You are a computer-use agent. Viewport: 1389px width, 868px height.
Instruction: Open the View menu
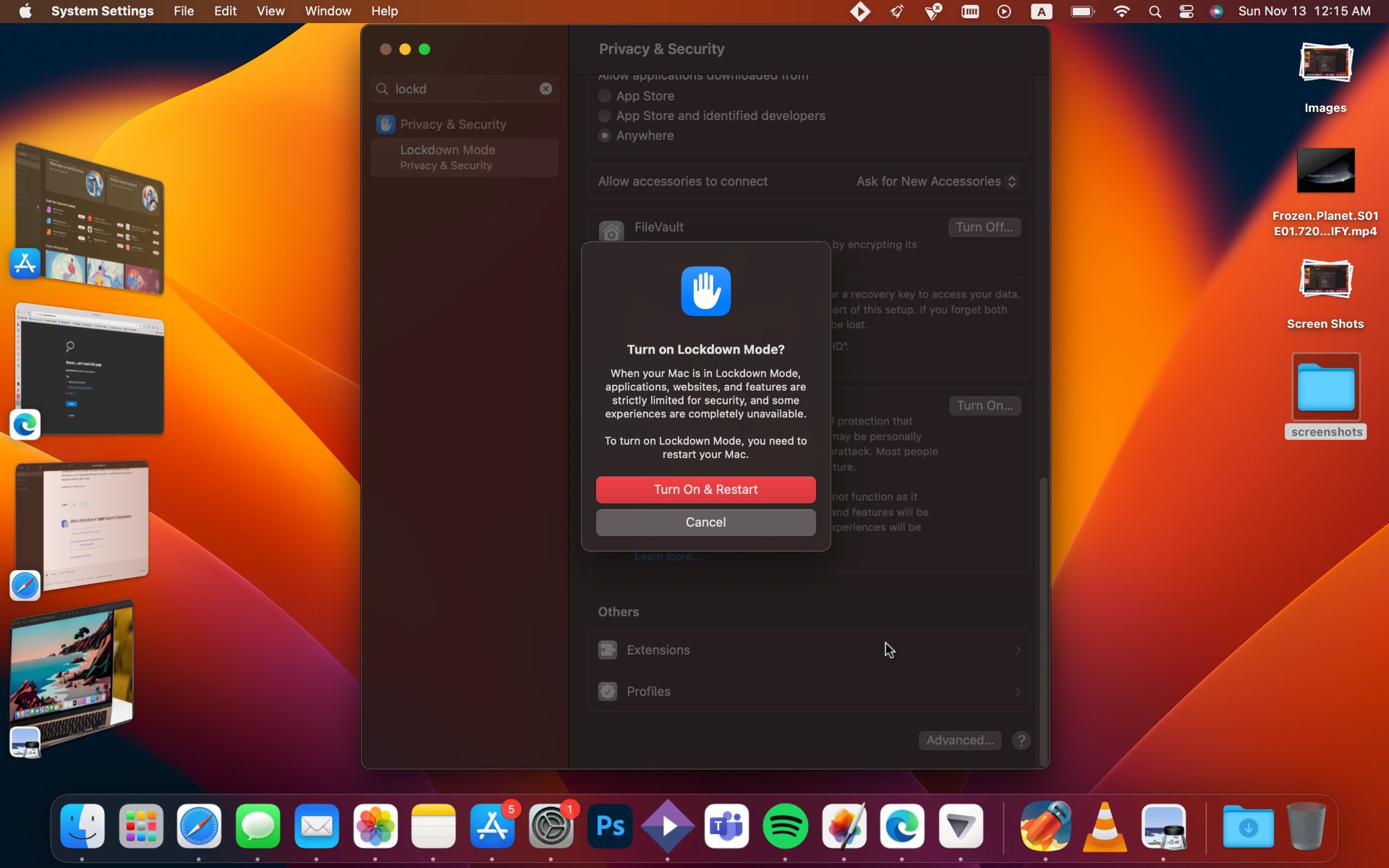(x=270, y=11)
